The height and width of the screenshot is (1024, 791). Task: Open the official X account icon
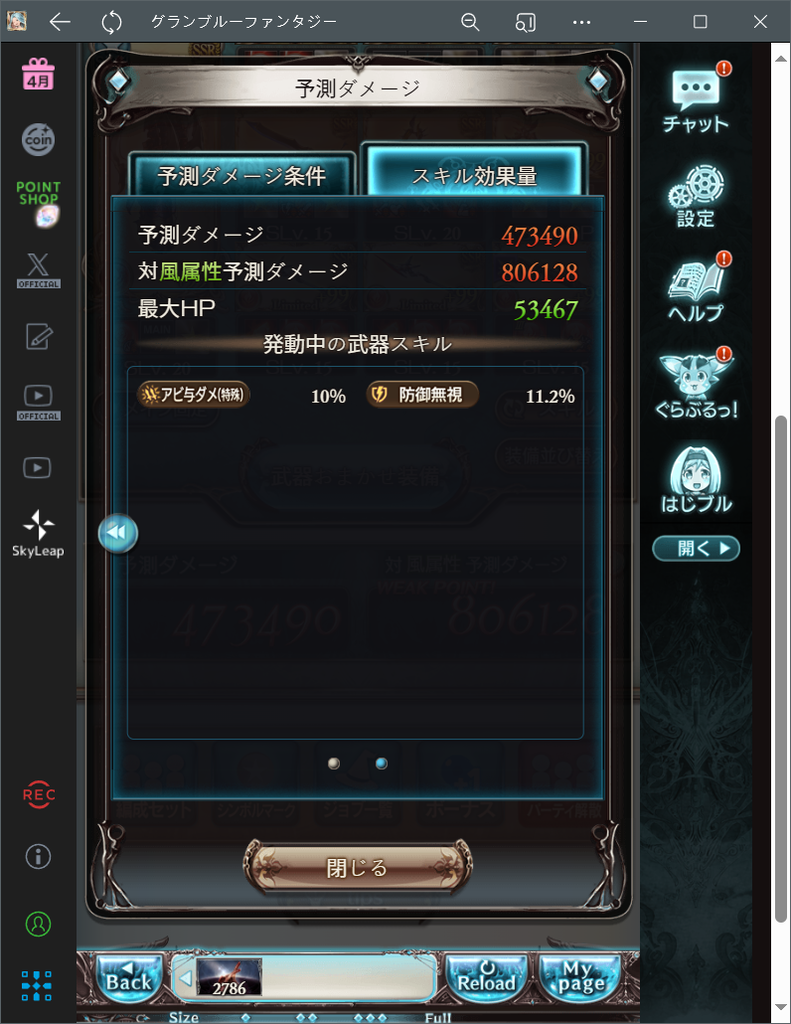point(38,270)
